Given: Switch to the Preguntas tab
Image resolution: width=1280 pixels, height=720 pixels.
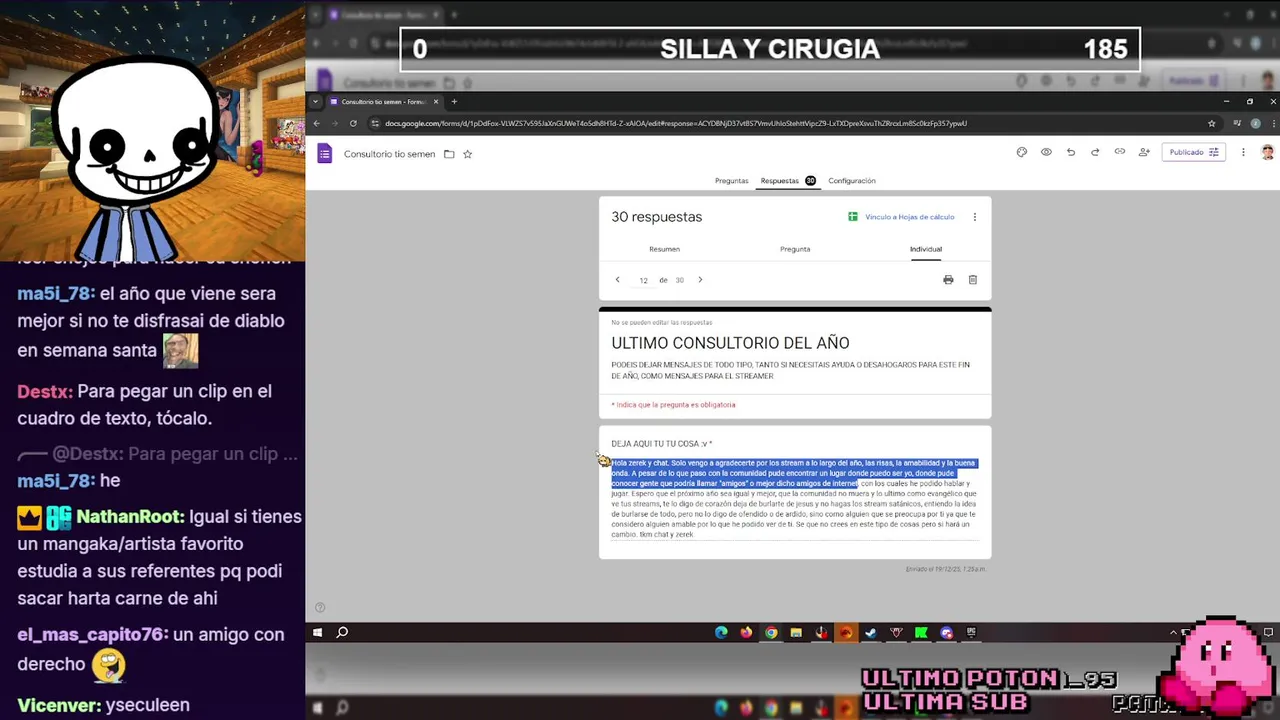Looking at the screenshot, I should 731,181.
